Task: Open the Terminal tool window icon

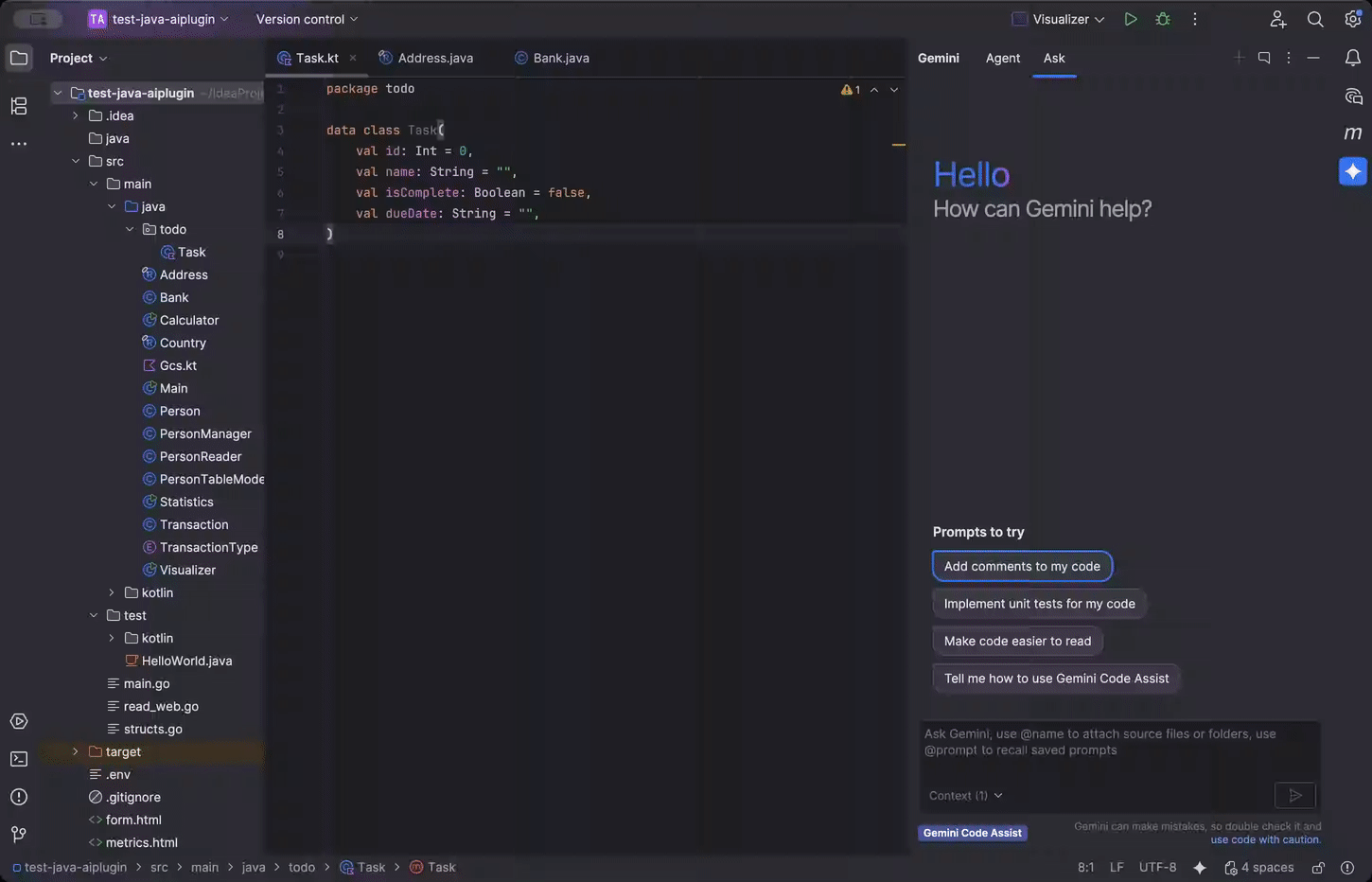Action: (18, 758)
